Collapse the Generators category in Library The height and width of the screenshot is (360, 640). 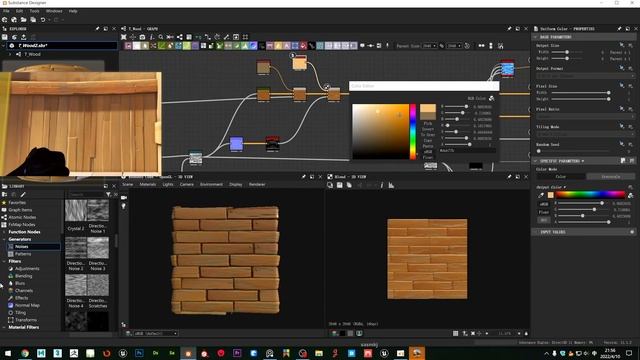coord(4,239)
